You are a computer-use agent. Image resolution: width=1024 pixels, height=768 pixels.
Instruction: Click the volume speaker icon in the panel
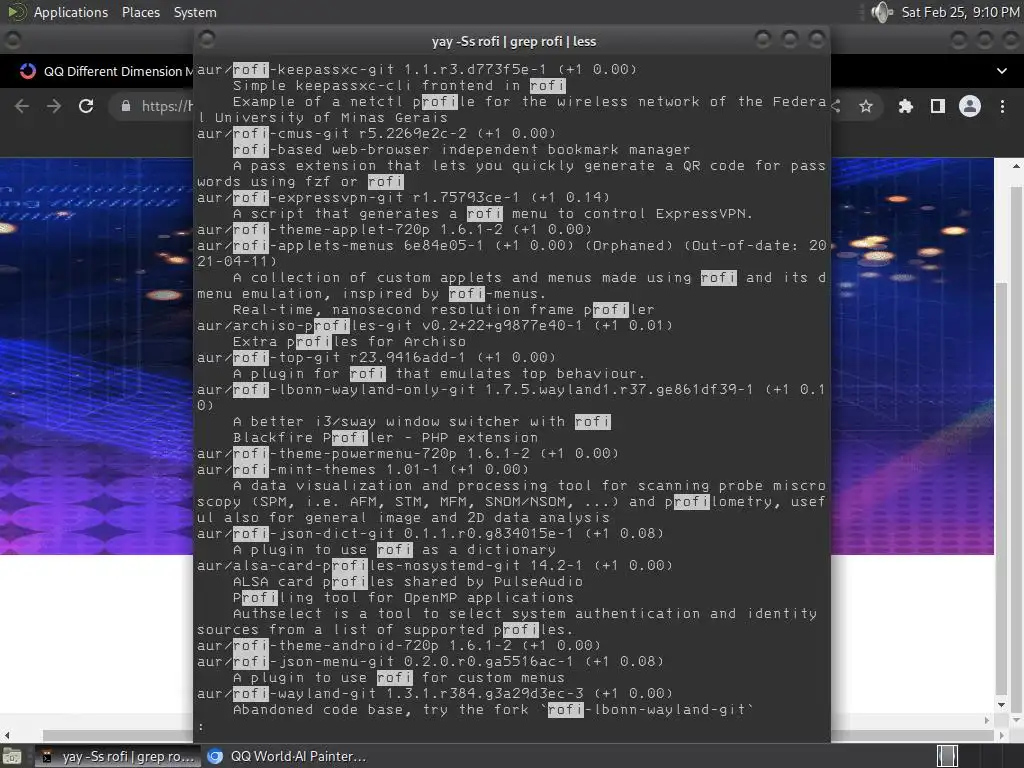click(882, 12)
